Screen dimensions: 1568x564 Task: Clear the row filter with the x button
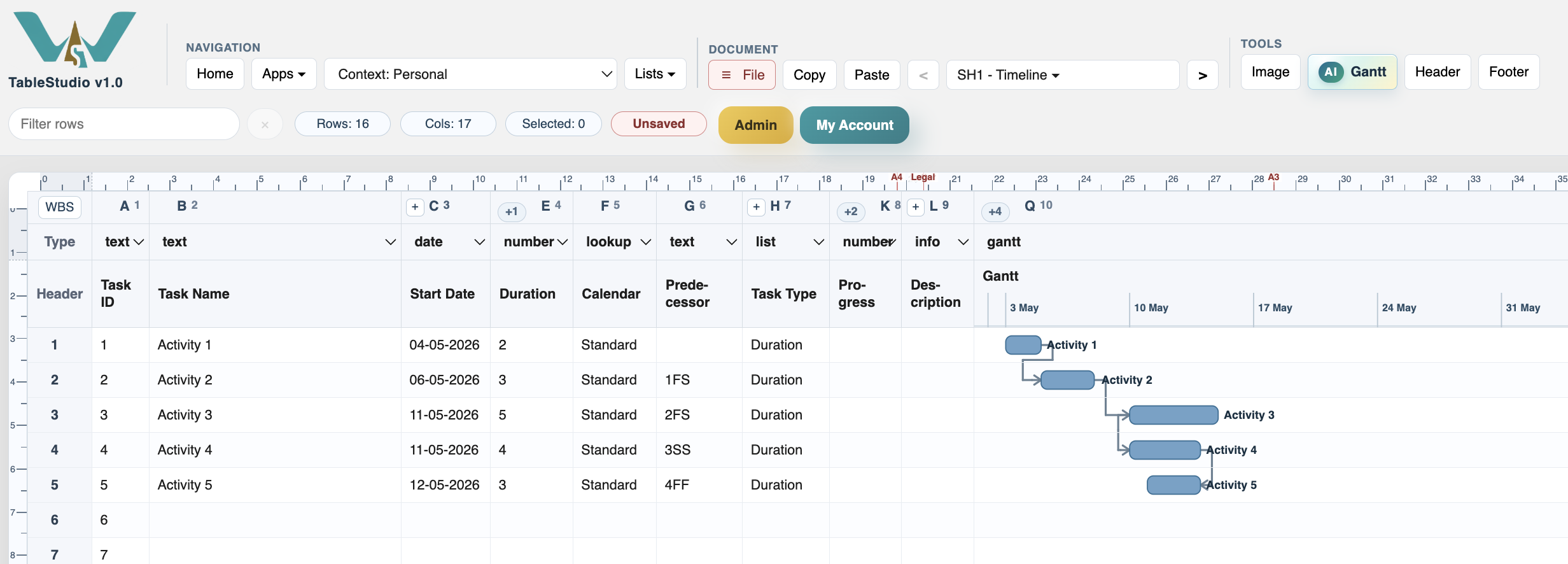tap(265, 124)
